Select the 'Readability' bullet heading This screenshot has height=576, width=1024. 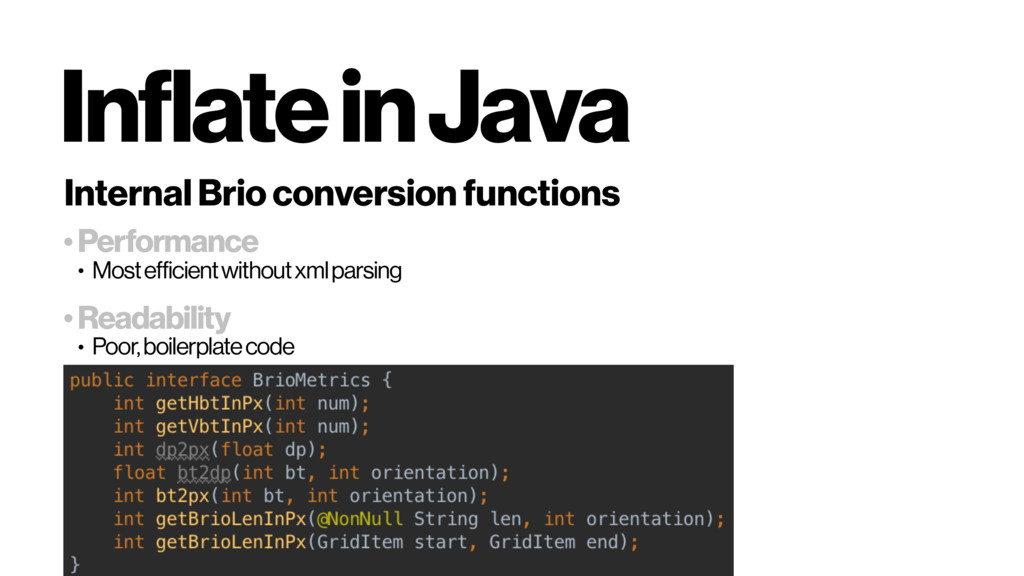[153, 318]
